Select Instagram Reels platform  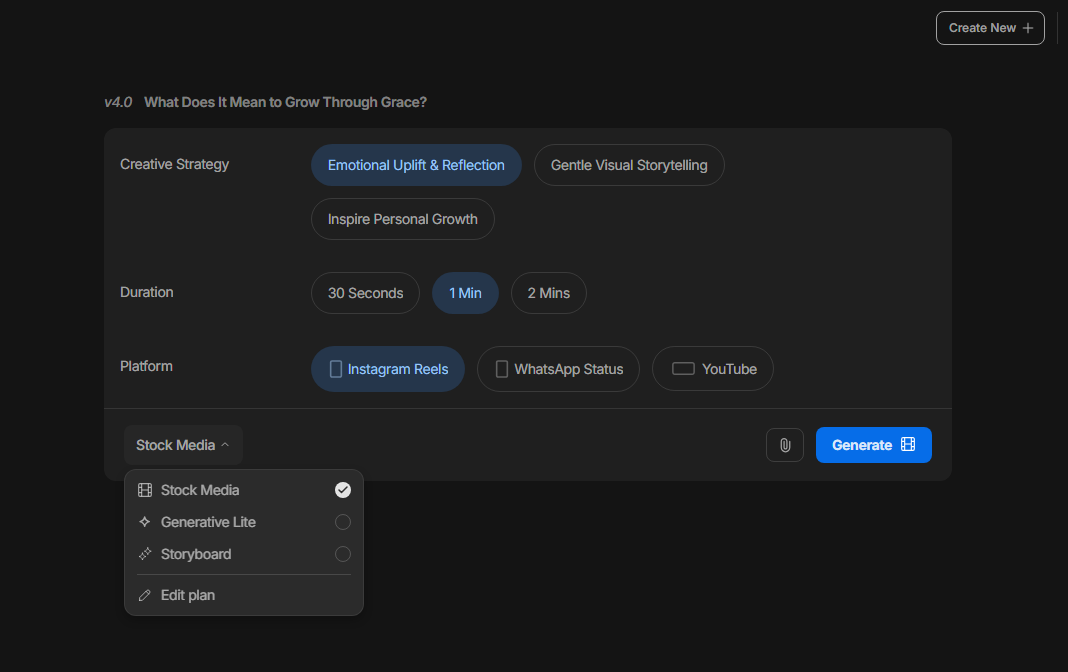click(x=388, y=369)
